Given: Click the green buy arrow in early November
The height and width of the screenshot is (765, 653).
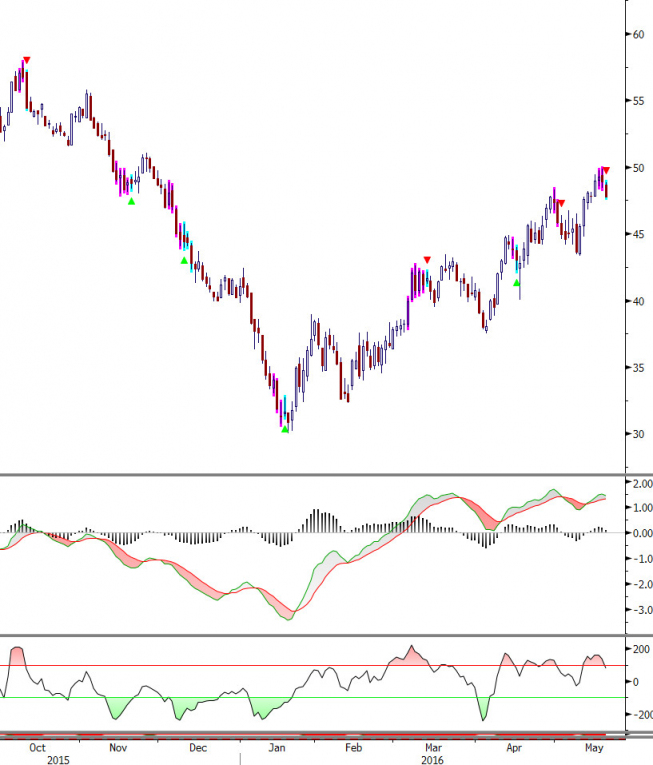Looking at the screenshot, I should (x=131, y=201).
